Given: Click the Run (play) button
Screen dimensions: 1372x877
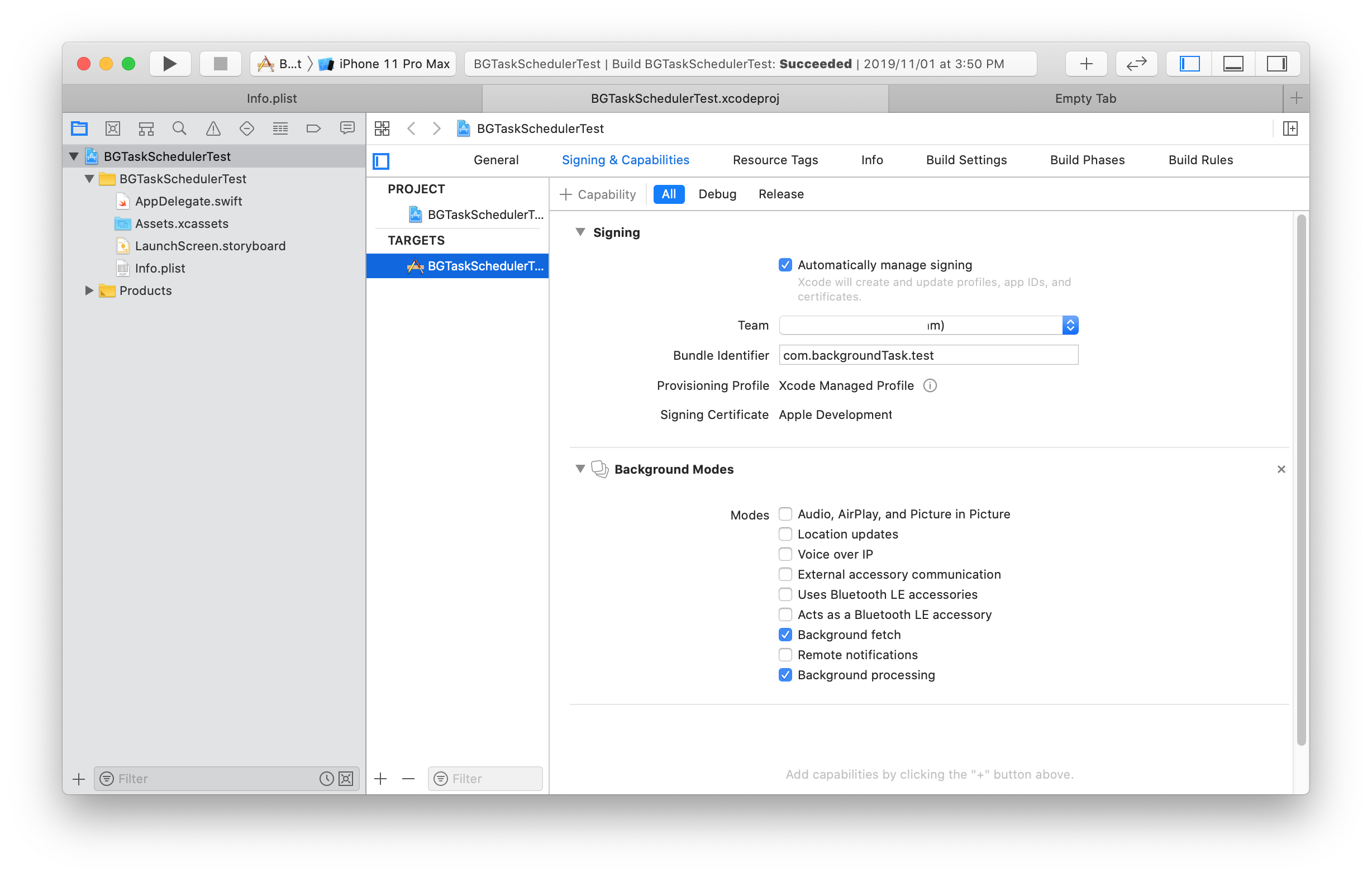Looking at the screenshot, I should pos(169,63).
